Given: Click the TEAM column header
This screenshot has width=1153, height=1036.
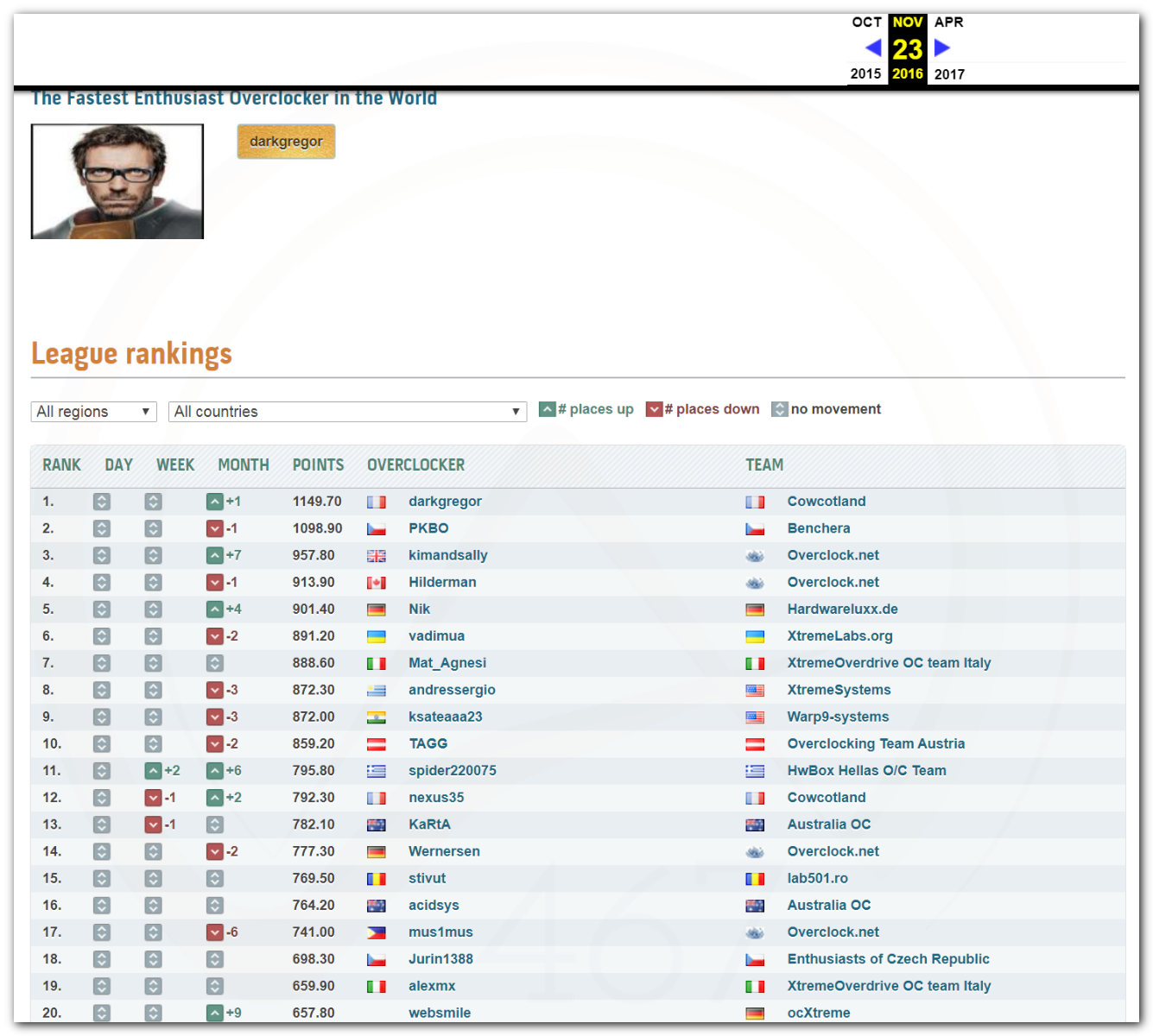Looking at the screenshot, I should [x=764, y=465].
